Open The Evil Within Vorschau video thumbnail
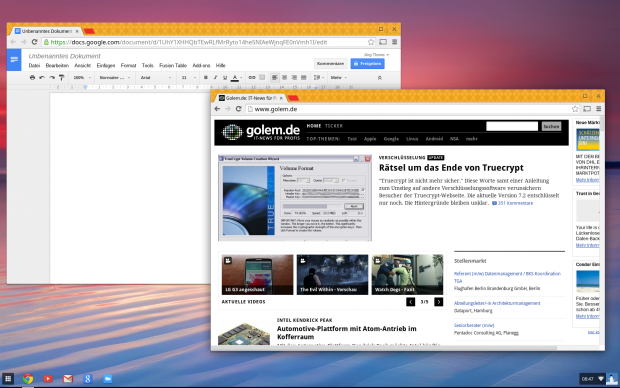 point(332,274)
